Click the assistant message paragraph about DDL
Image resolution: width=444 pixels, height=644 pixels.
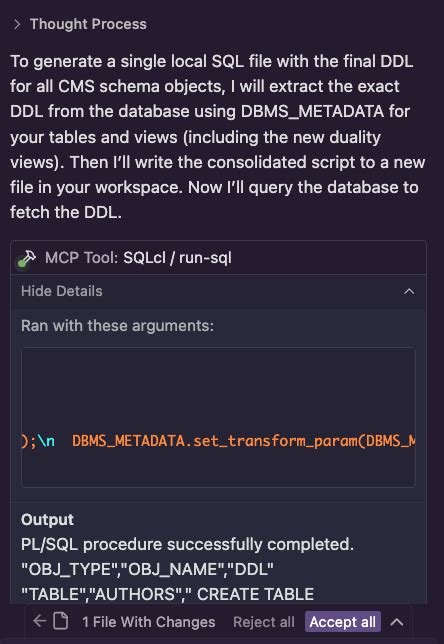(x=218, y=136)
